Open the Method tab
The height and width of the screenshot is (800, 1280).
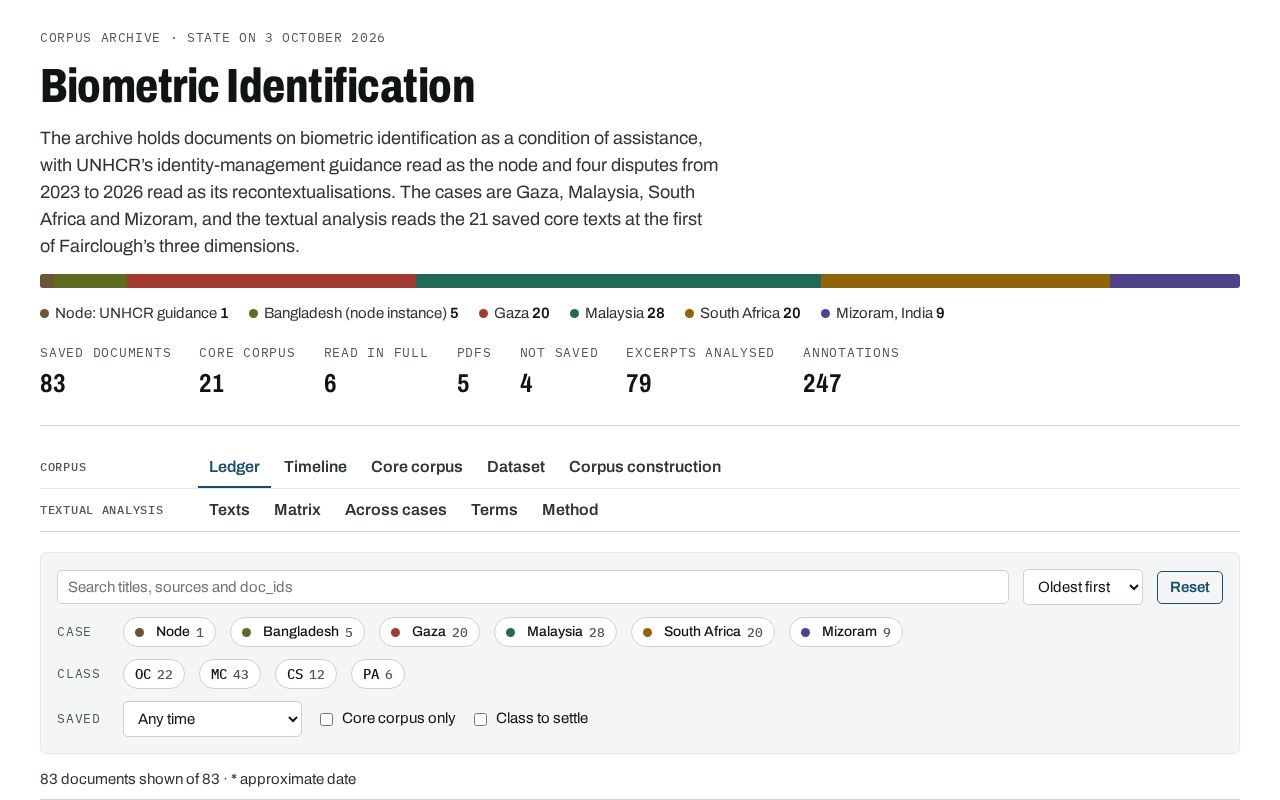click(x=570, y=510)
